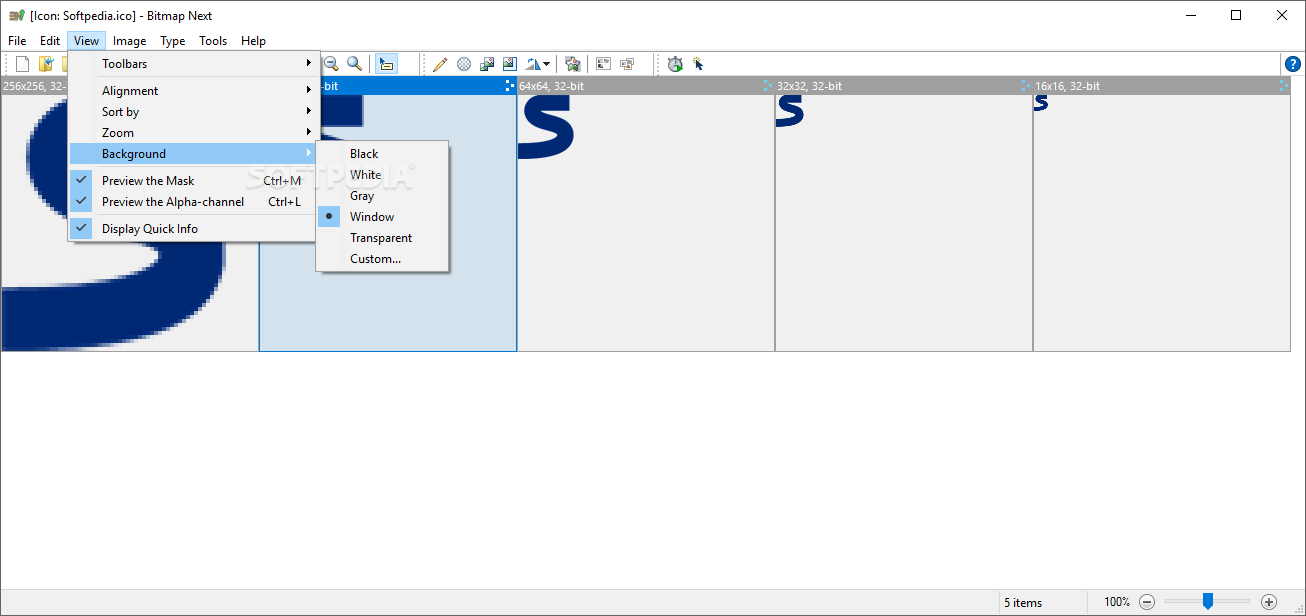Click the open file with arrow icon
Viewport: 1306px width, 616px height.
click(x=45, y=64)
